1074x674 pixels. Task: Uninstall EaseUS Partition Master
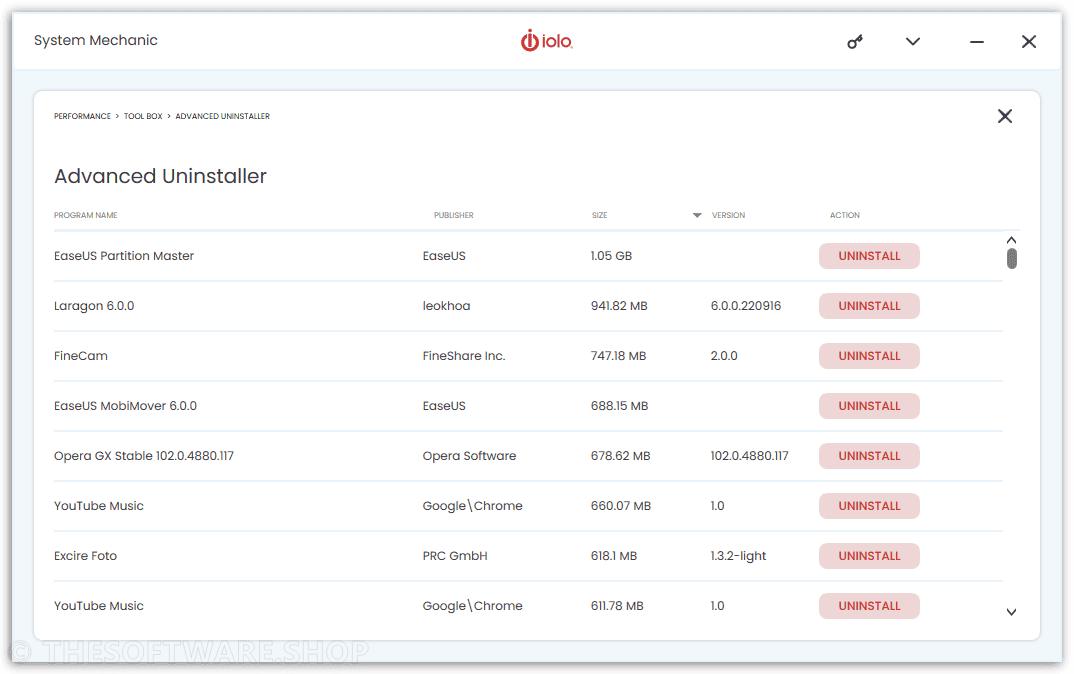(x=869, y=256)
